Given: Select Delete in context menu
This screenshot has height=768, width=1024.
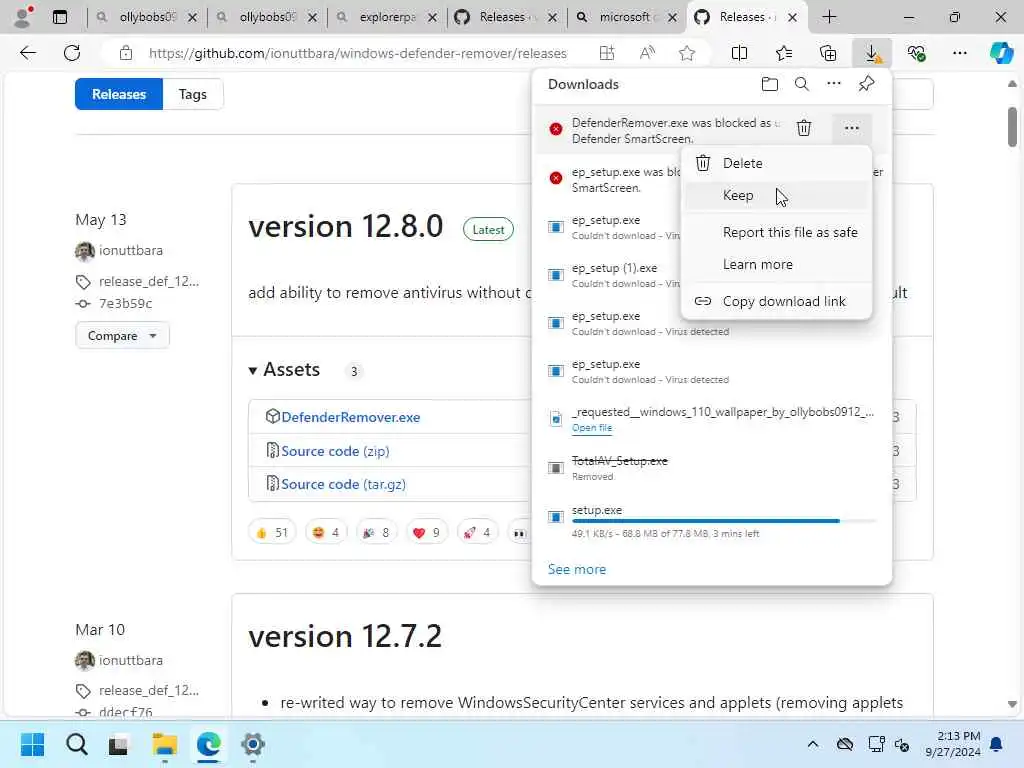Looking at the screenshot, I should tap(776, 163).
